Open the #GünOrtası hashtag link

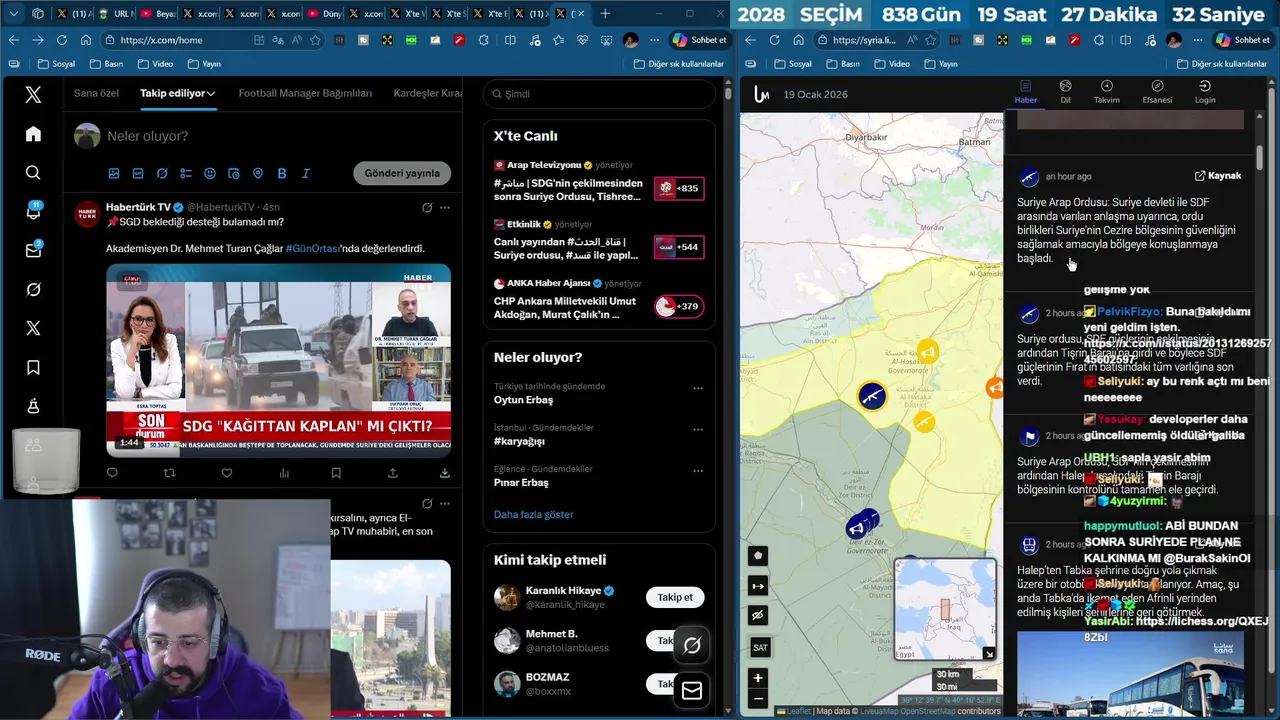tap(311, 248)
